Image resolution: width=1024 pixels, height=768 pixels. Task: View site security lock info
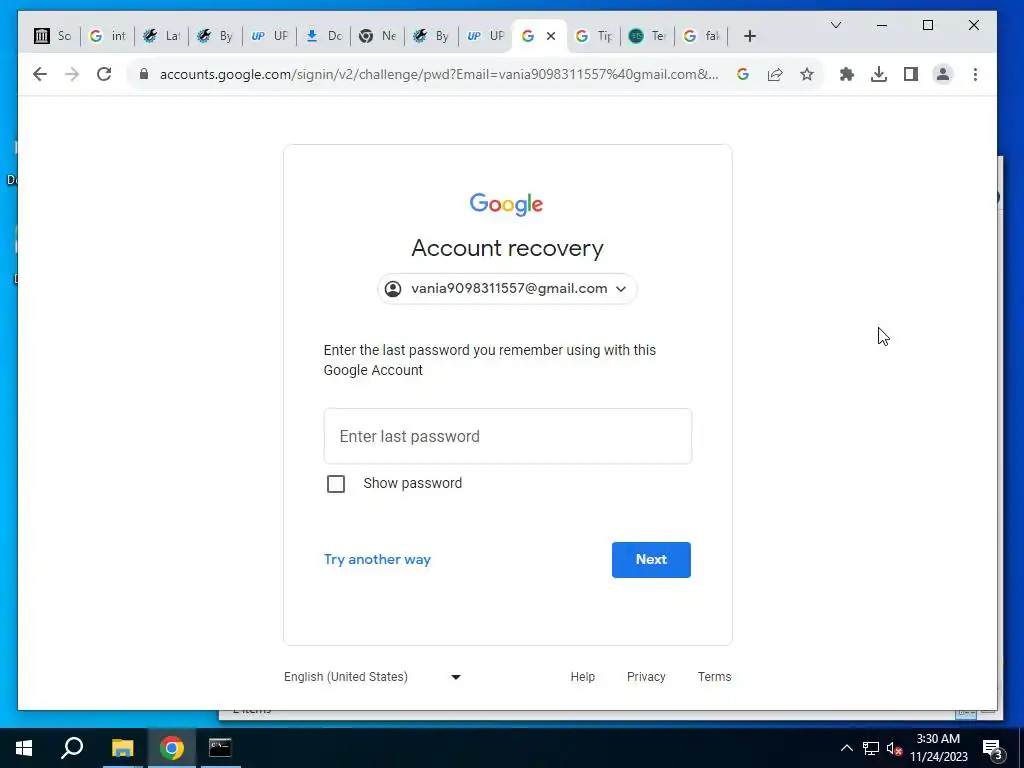pyautogui.click(x=144, y=74)
